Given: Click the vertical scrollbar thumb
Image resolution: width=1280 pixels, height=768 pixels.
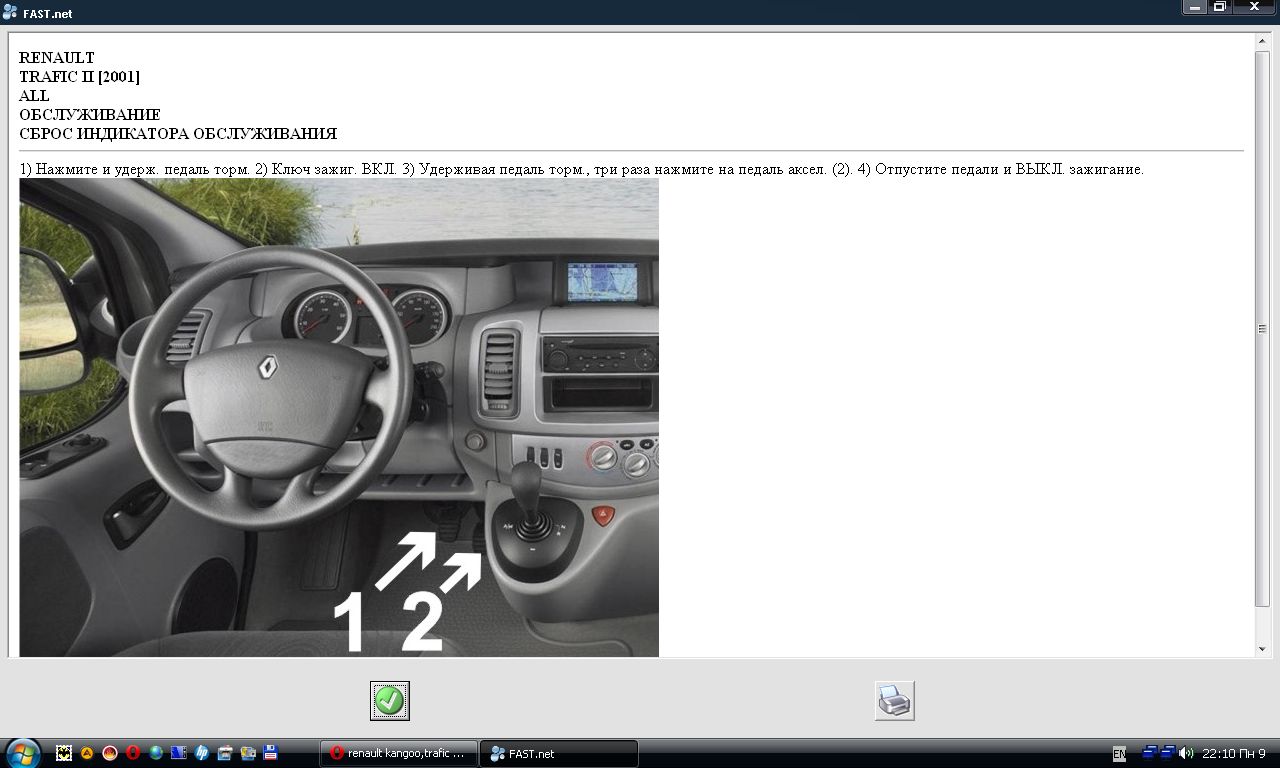Looking at the screenshot, I should click(x=1262, y=328).
